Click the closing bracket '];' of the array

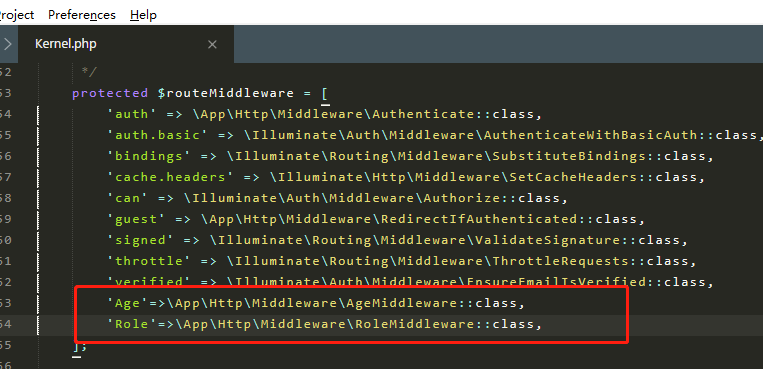80,347
